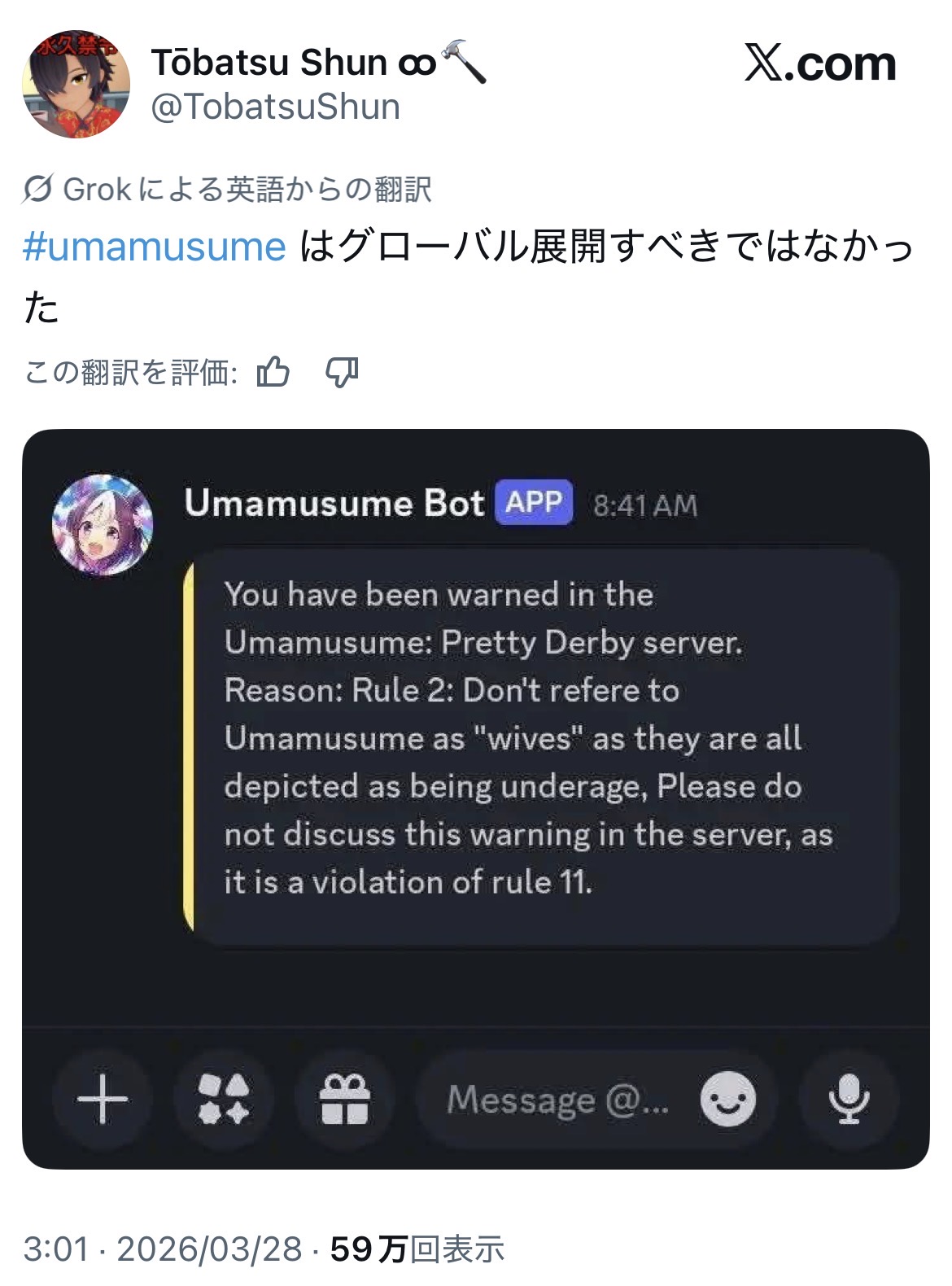Tap the Grok translation notice text
The width and height of the screenshot is (952, 1286).
247,190
